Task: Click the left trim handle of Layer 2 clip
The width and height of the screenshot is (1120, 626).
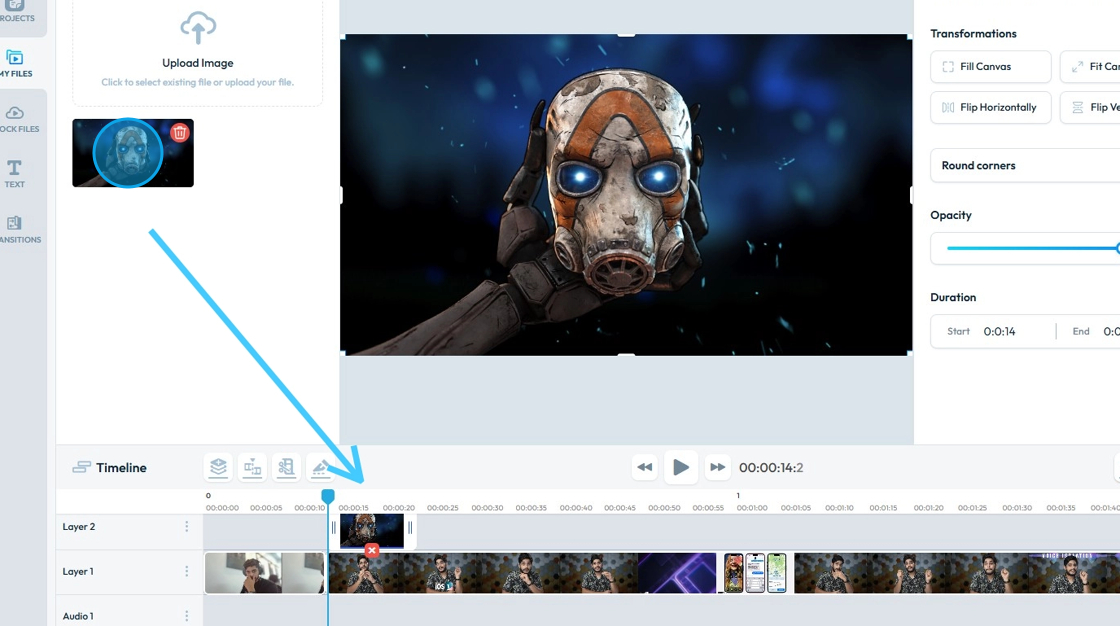Action: (x=334, y=528)
